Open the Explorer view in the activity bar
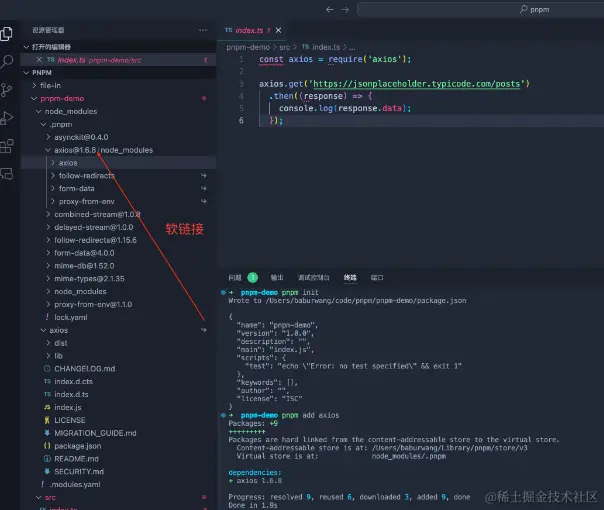Viewport: 604px width, 510px height. (7, 34)
